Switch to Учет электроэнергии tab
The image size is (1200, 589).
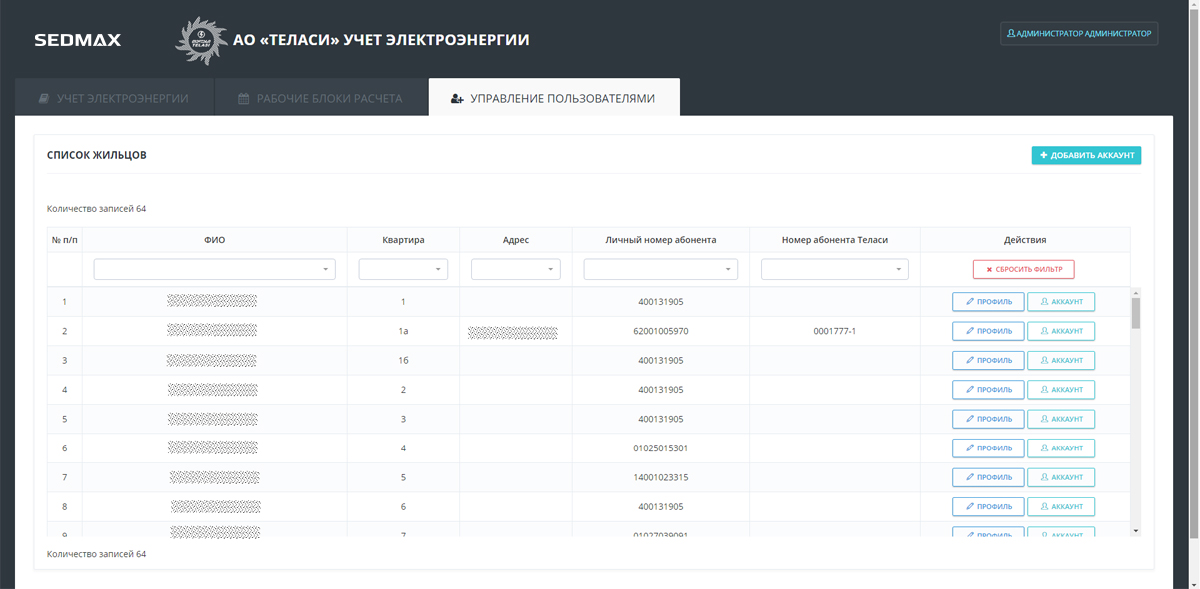(113, 99)
